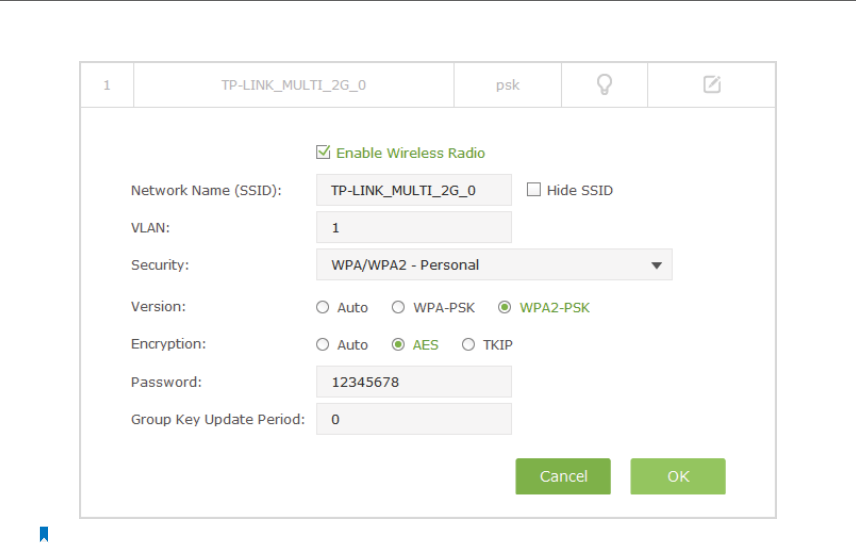Click the edit pencil icon in row 1
Screen dimensions: 856x543
click(712, 85)
